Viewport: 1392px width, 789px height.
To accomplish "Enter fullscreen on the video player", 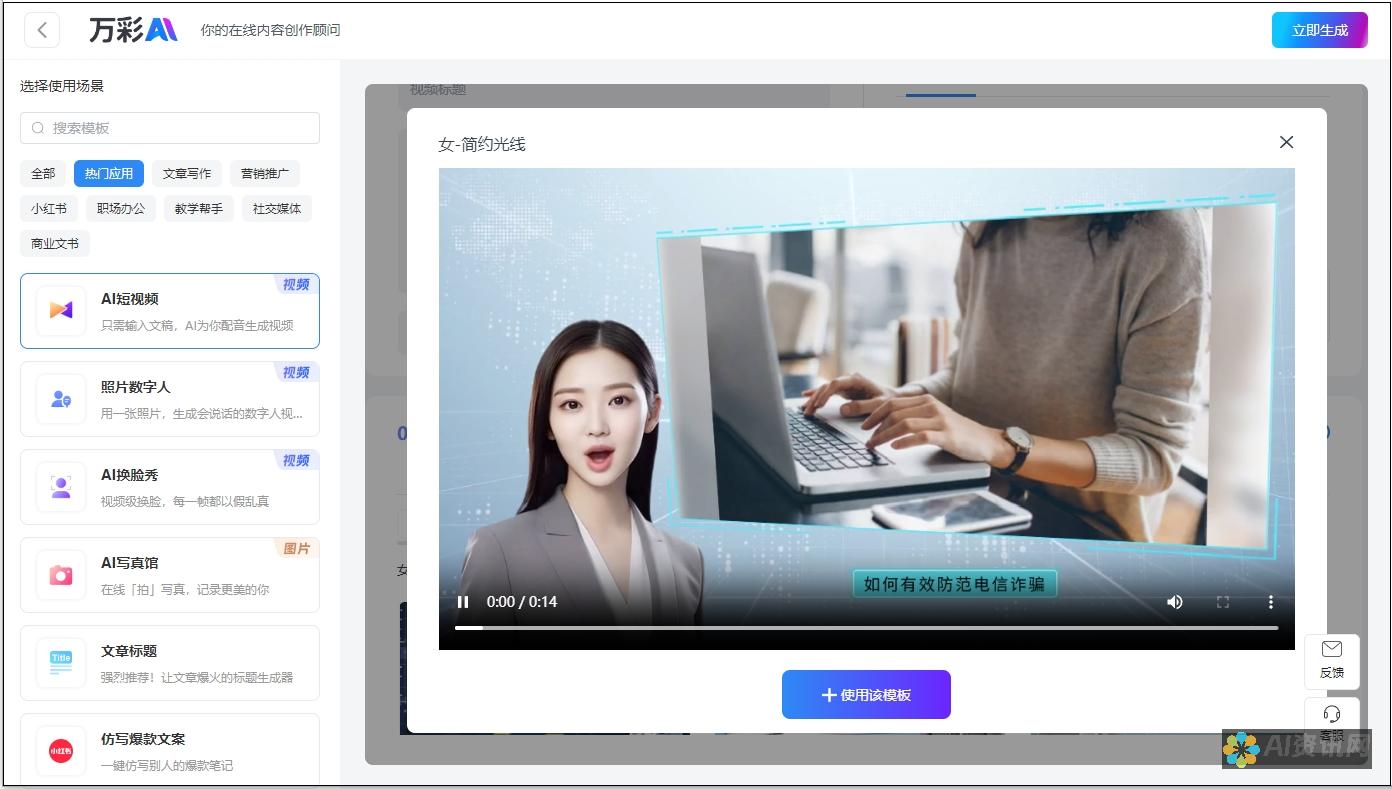I will tap(1222, 602).
